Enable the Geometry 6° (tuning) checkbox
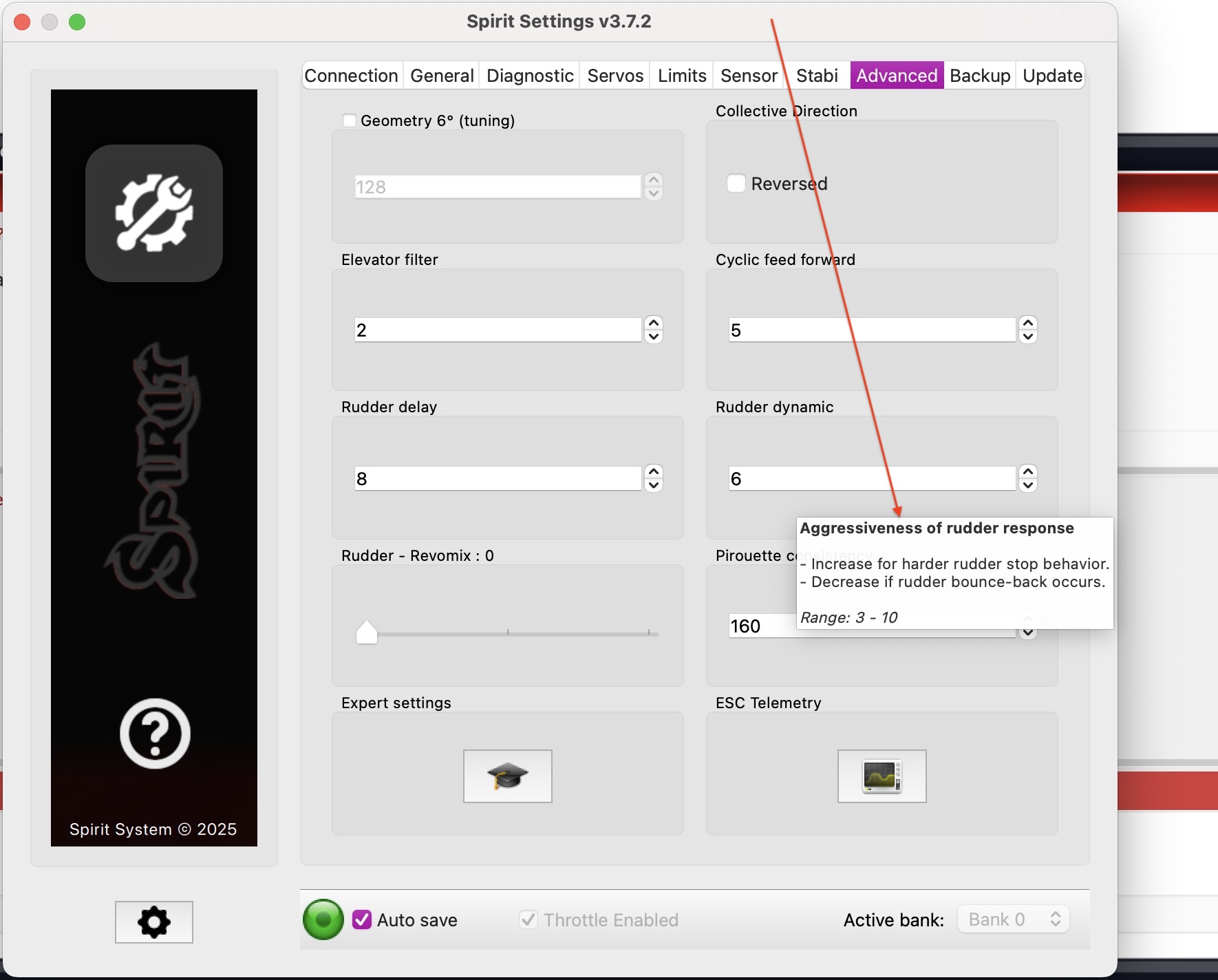This screenshot has width=1218, height=980. (x=350, y=120)
